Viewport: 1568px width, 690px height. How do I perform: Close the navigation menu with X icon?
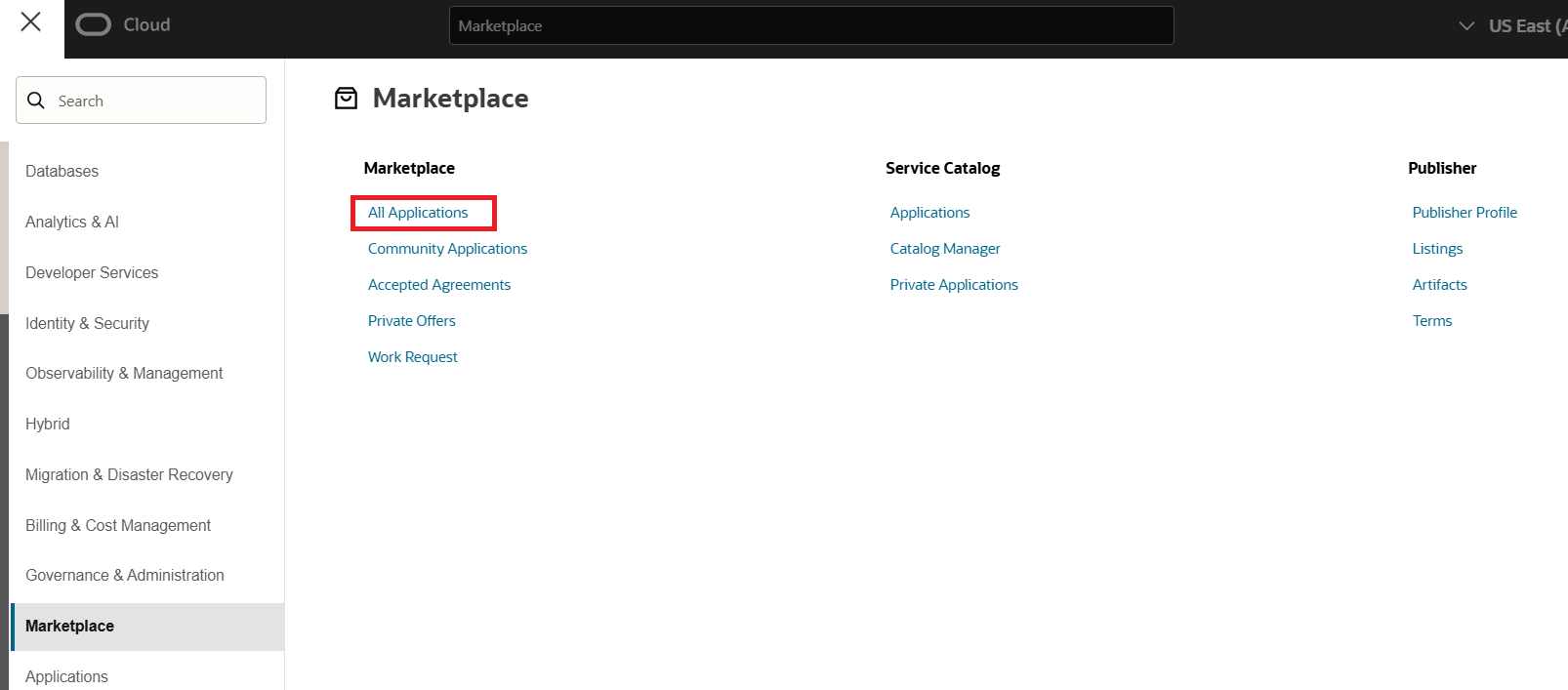(x=31, y=21)
